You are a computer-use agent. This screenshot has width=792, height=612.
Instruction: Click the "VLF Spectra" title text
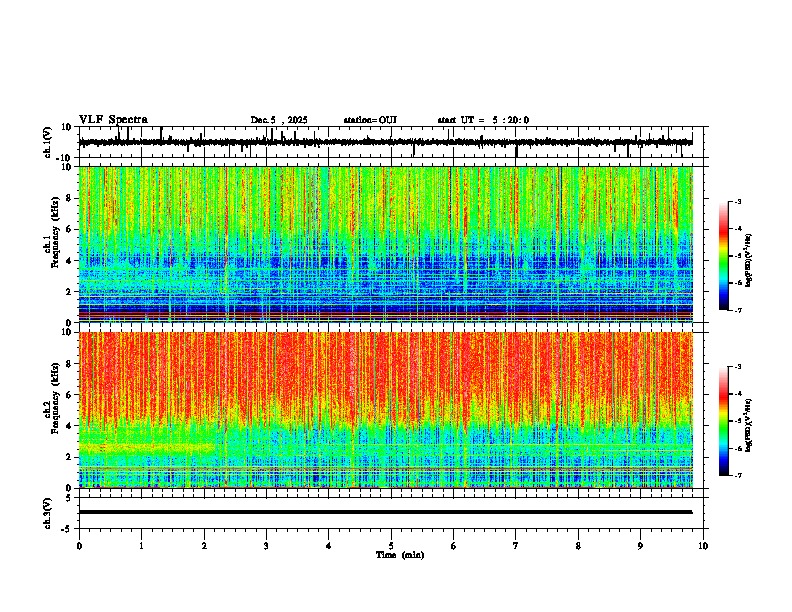[113, 120]
